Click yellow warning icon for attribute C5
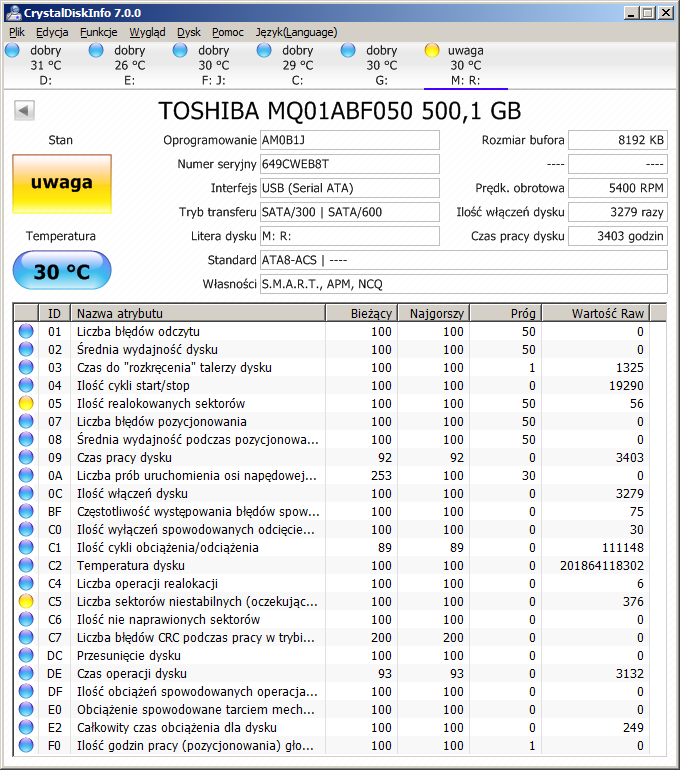Screen dimensions: 680x770 (x=26, y=602)
